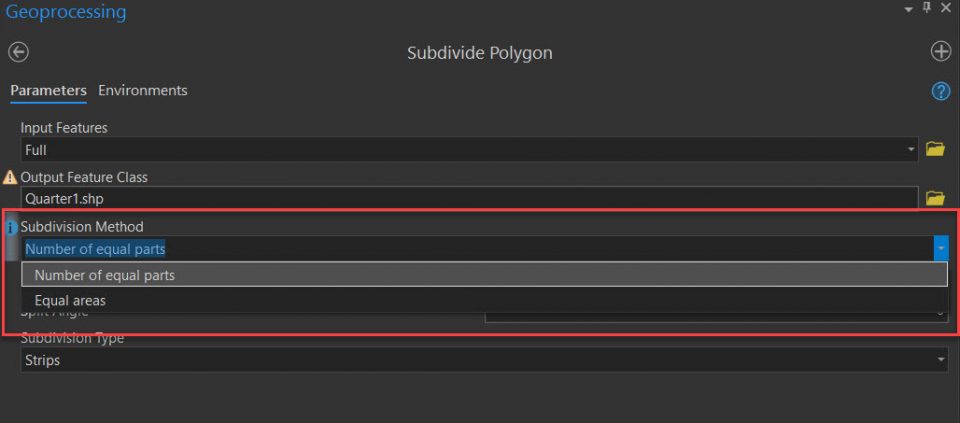Open the tool help question mark

coord(940,91)
